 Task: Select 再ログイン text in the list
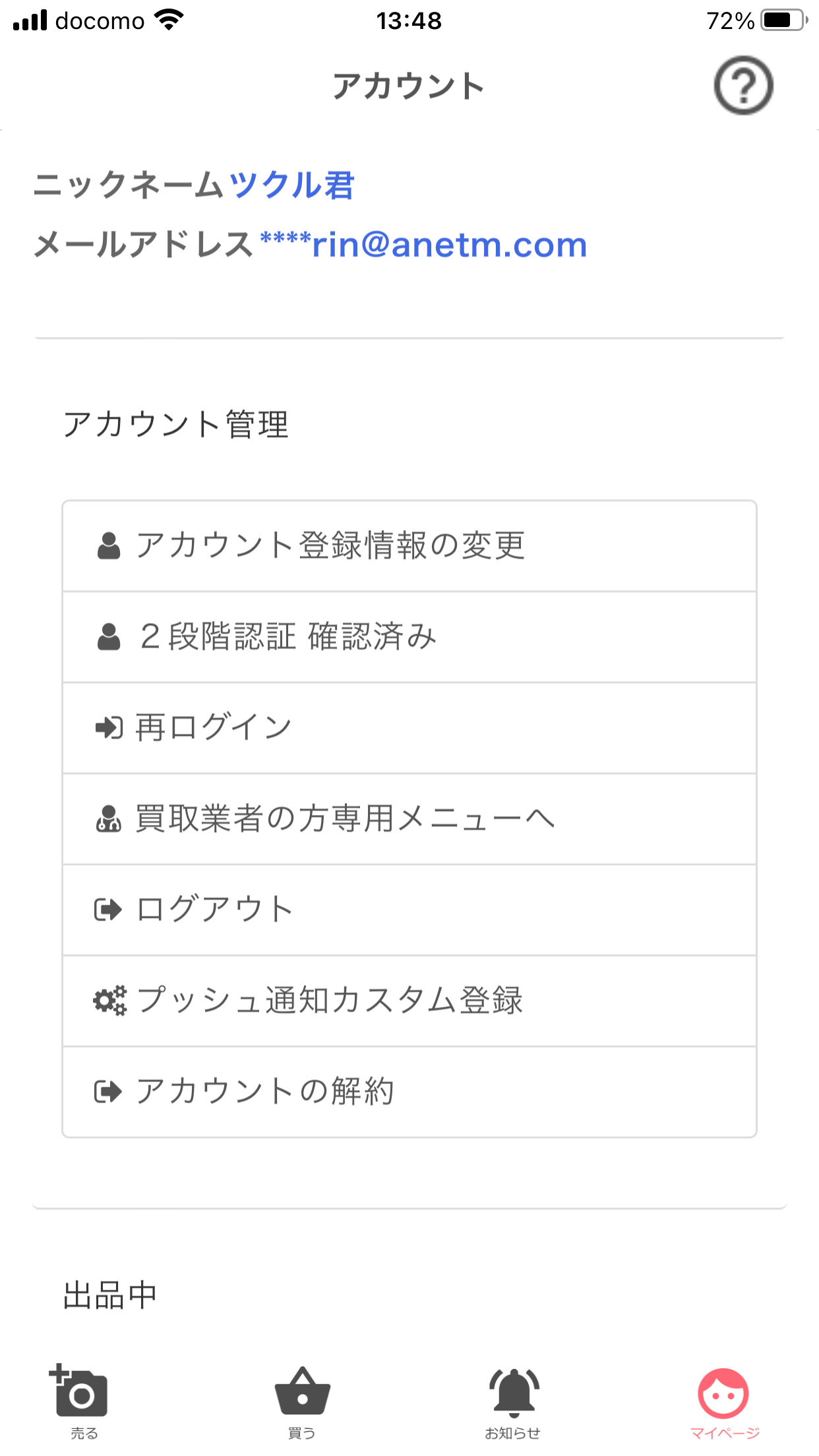coord(214,728)
